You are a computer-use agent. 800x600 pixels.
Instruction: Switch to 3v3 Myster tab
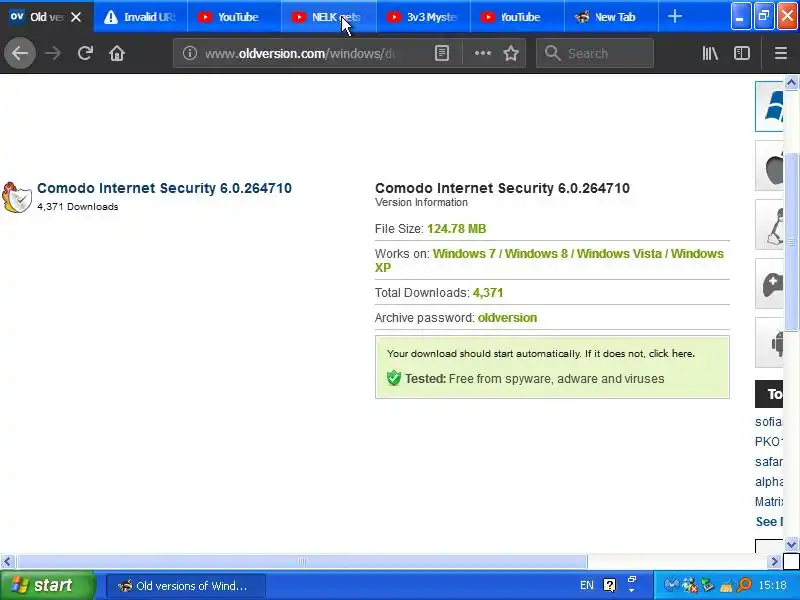423,17
